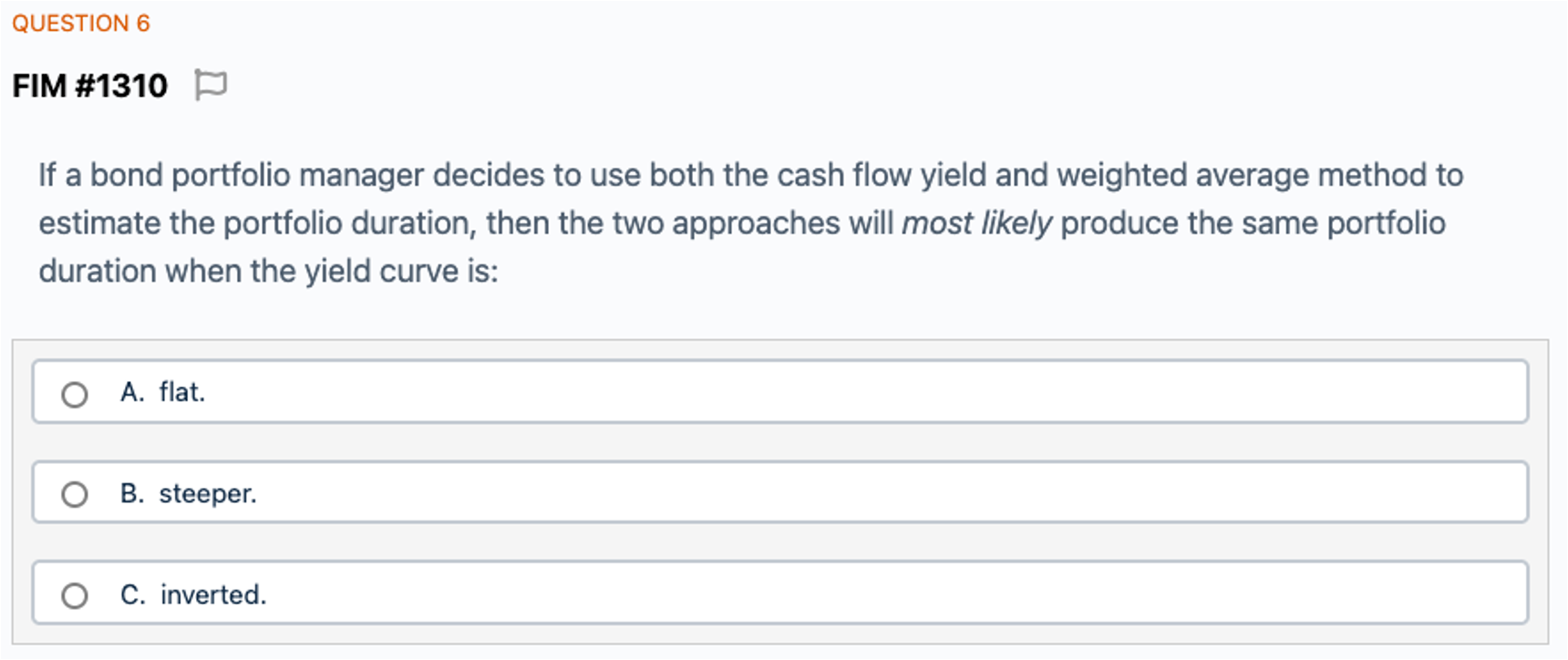This screenshot has width=1568, height=660.
Task: Click the 'flat.' answer text
Action: [x=182, y=392]
